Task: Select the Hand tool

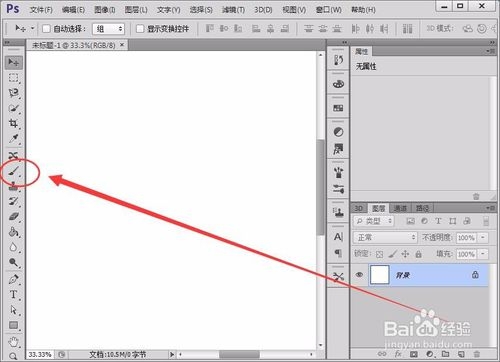Action: [x=14, y=342]
